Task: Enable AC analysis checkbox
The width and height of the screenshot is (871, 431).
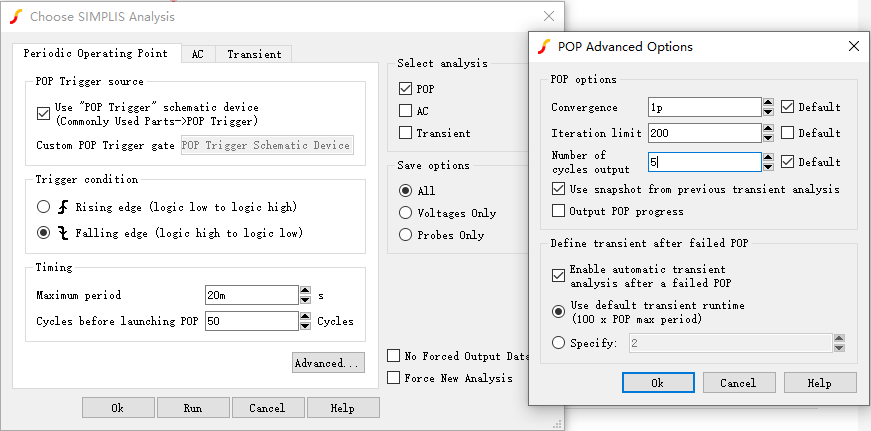Action: point(406,111)
